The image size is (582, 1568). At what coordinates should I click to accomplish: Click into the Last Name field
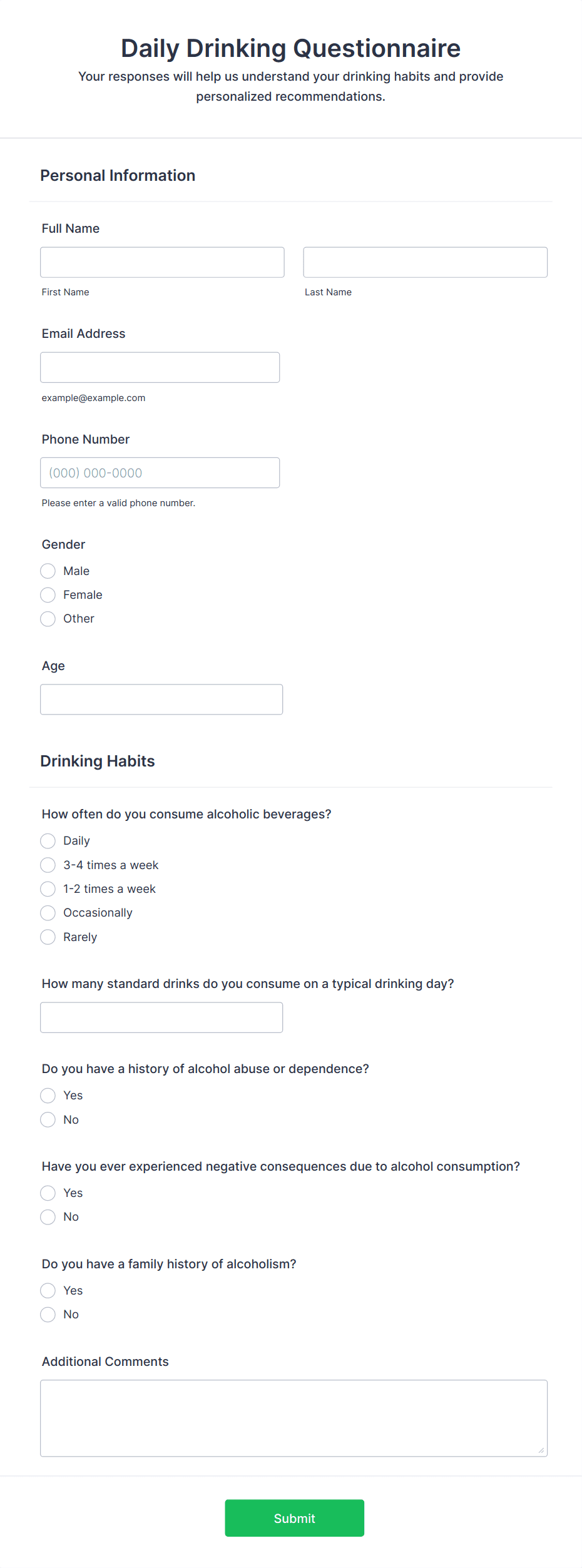click(x=425, y=262)
